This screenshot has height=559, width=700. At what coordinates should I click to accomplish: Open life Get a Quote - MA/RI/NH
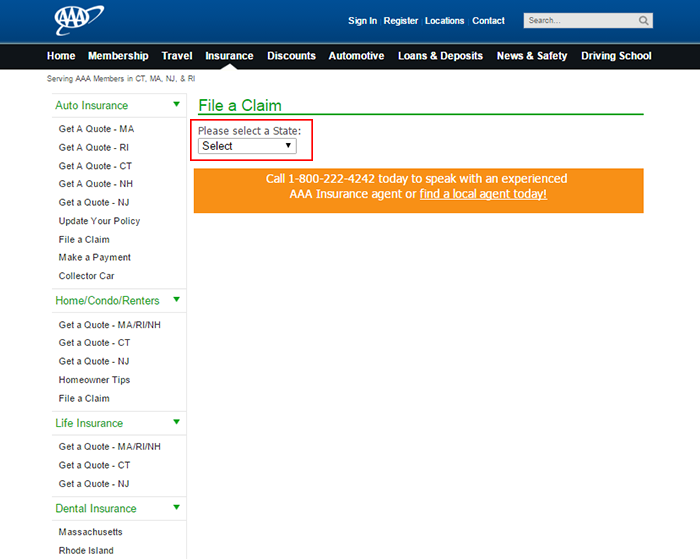109,447
